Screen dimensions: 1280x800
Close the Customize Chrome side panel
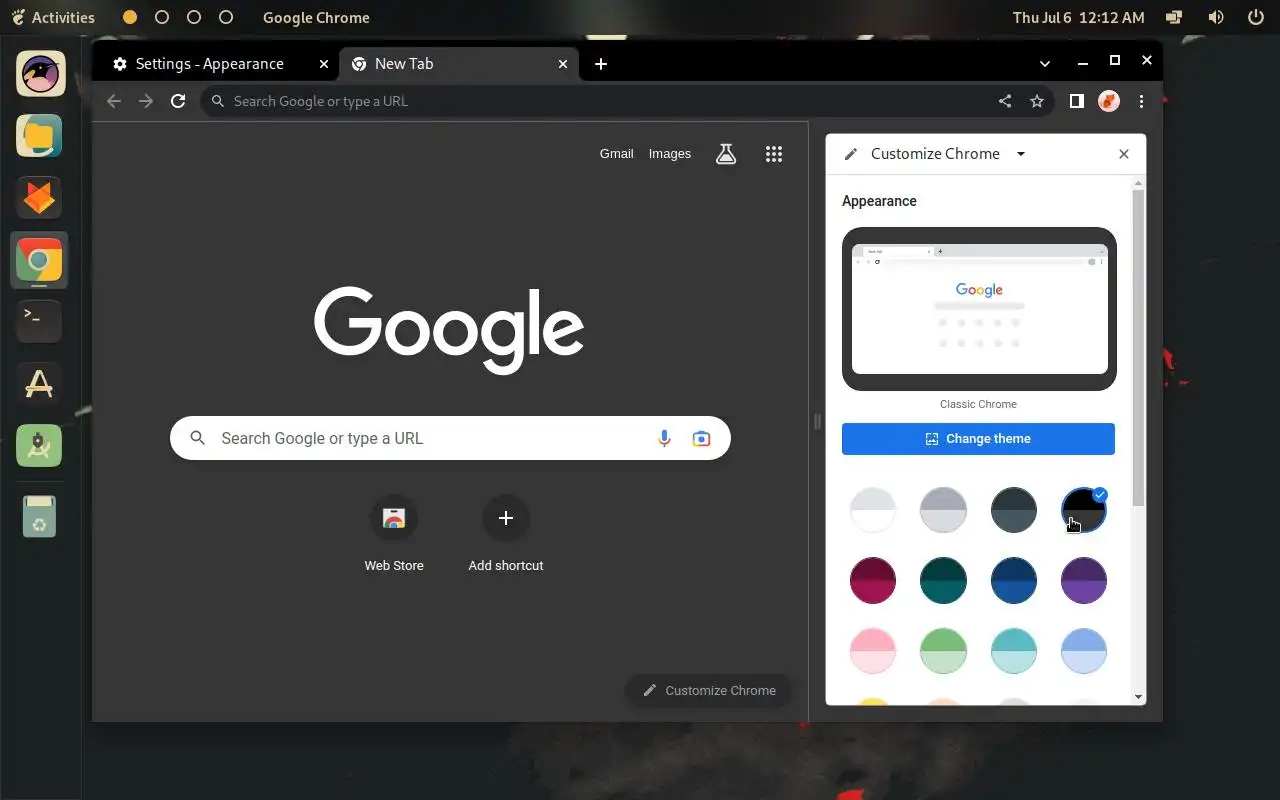click(1124, 154)
